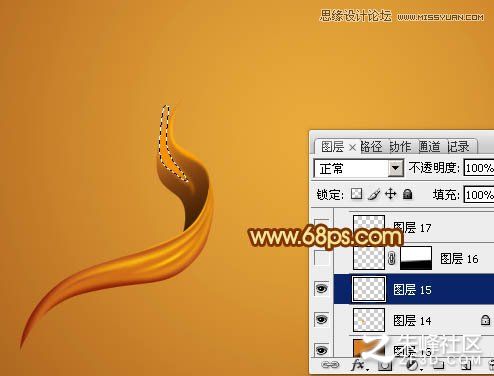Click the 图层 16 black-white layer mask thumbnail
The height and width of the screenshot is (376, 494).
click(416, 258)
